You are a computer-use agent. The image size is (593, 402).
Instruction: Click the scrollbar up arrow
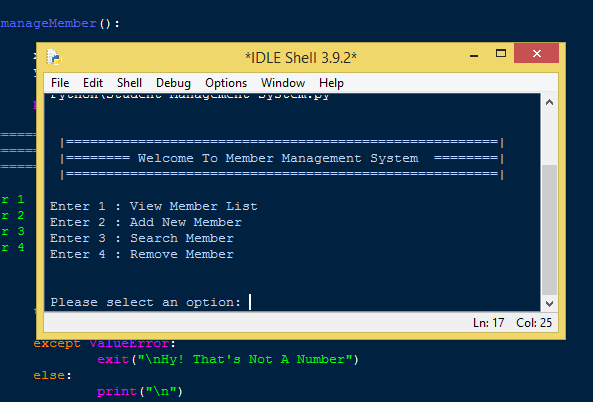tap(550, 102)
